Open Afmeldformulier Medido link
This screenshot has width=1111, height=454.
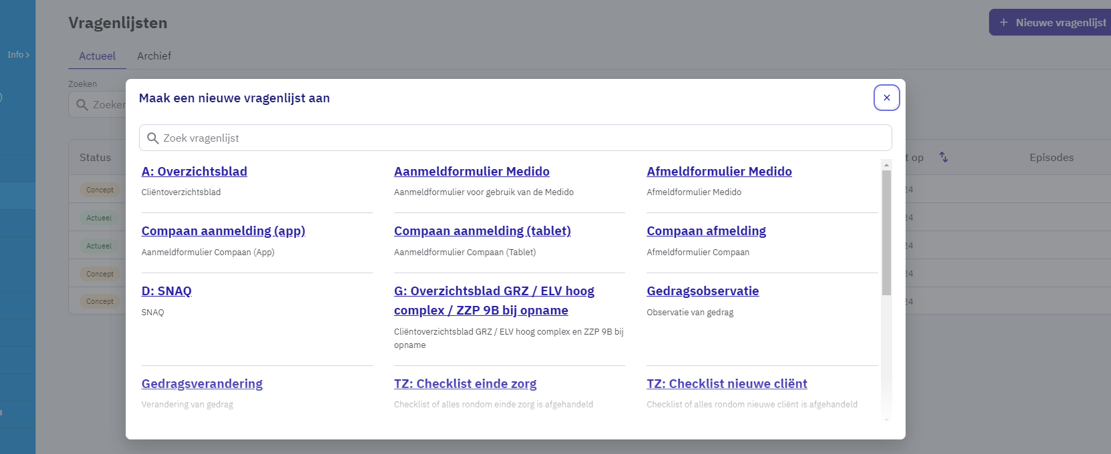click(719, 171)
